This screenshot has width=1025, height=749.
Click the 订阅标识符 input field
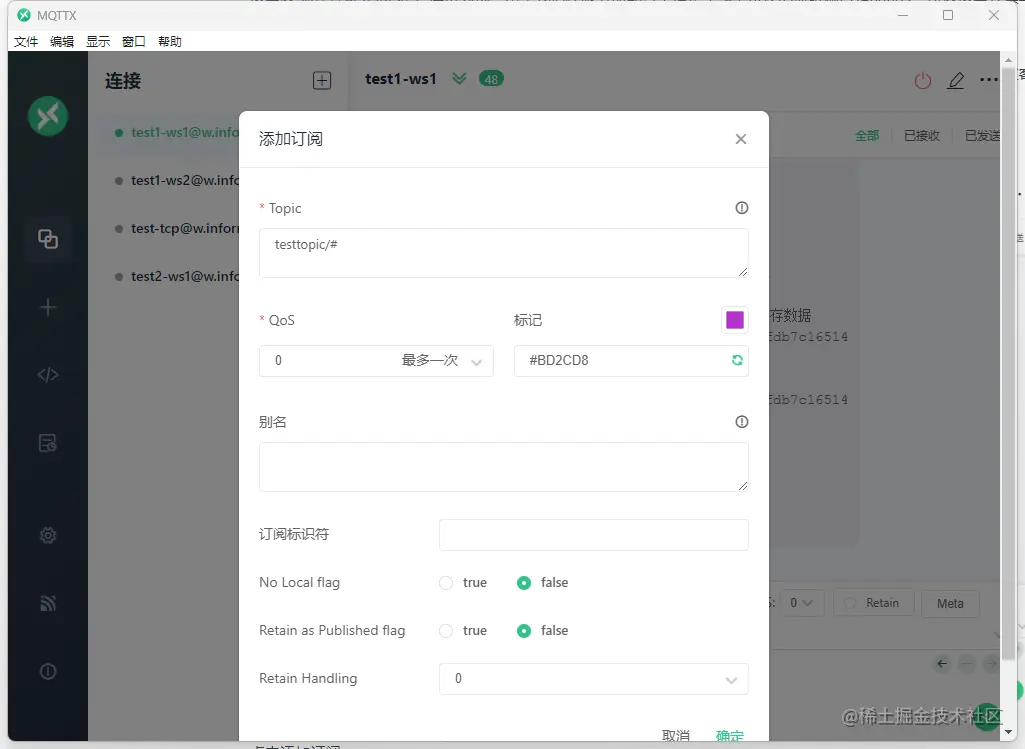click(x=594, y=535)
